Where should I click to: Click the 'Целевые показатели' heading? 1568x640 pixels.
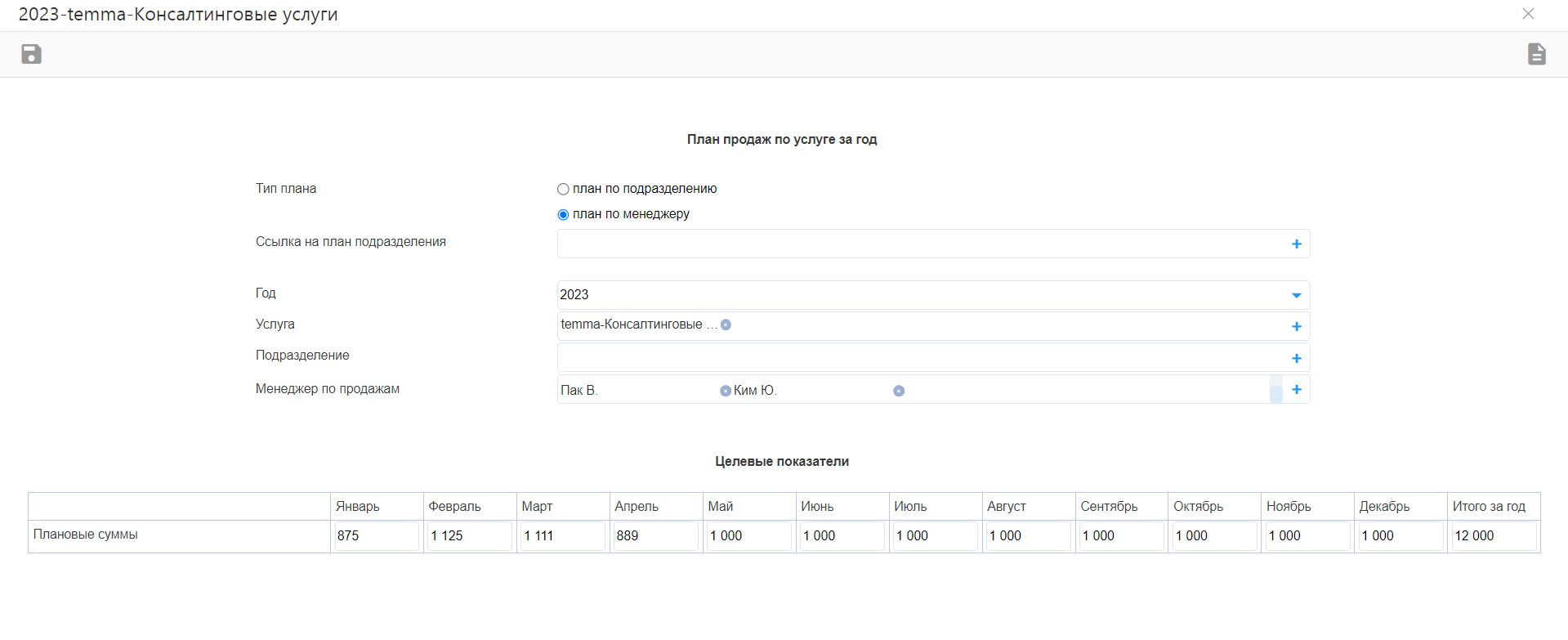click(x=782, y=462)
